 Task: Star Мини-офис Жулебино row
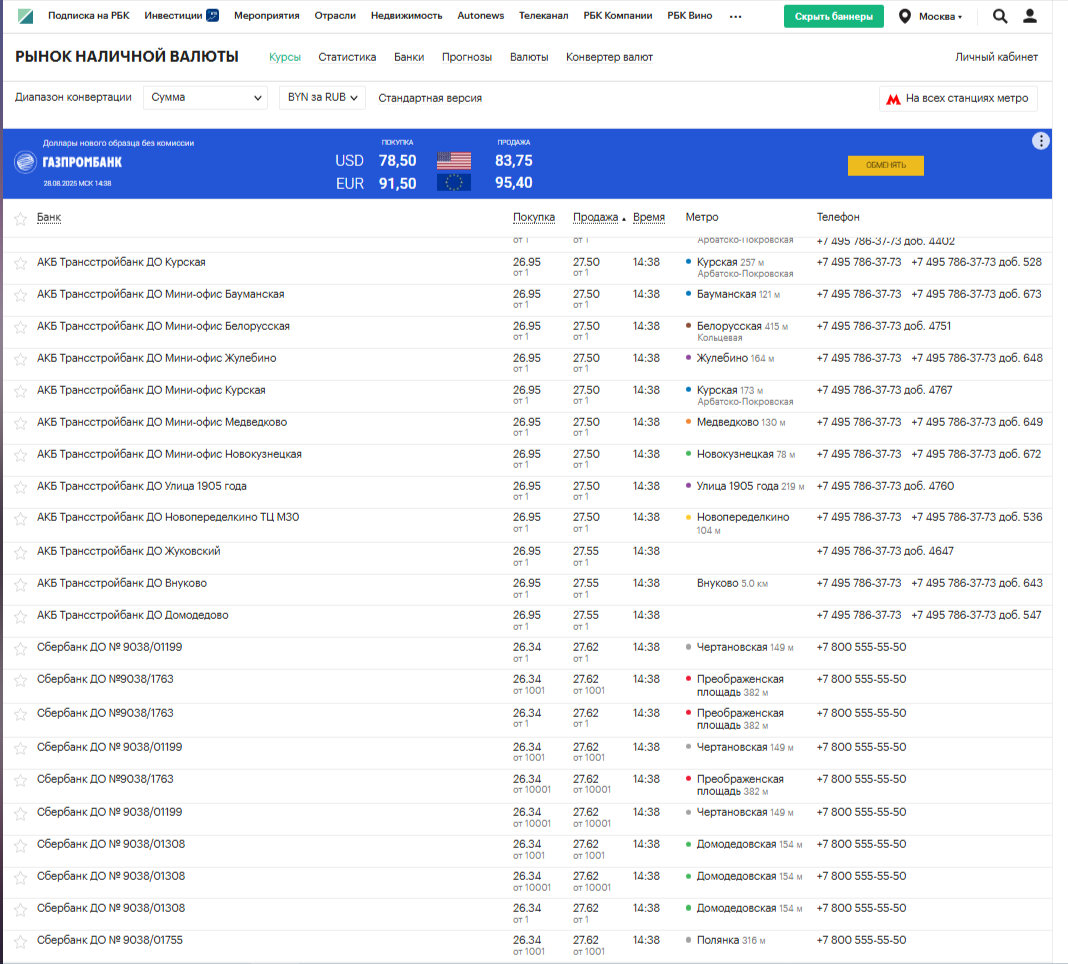click(x=20, y=360)
